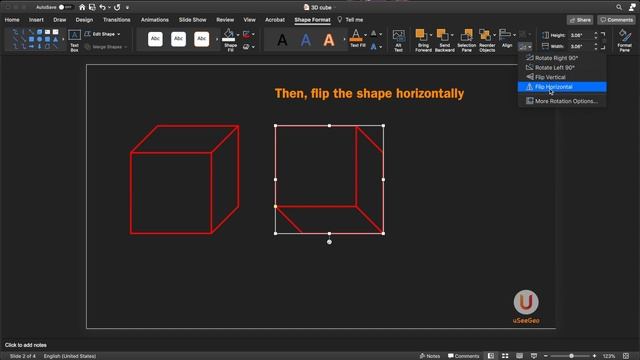Open the Selection Pane
Screen dimensions: 640x360
(x=467, y=40)
